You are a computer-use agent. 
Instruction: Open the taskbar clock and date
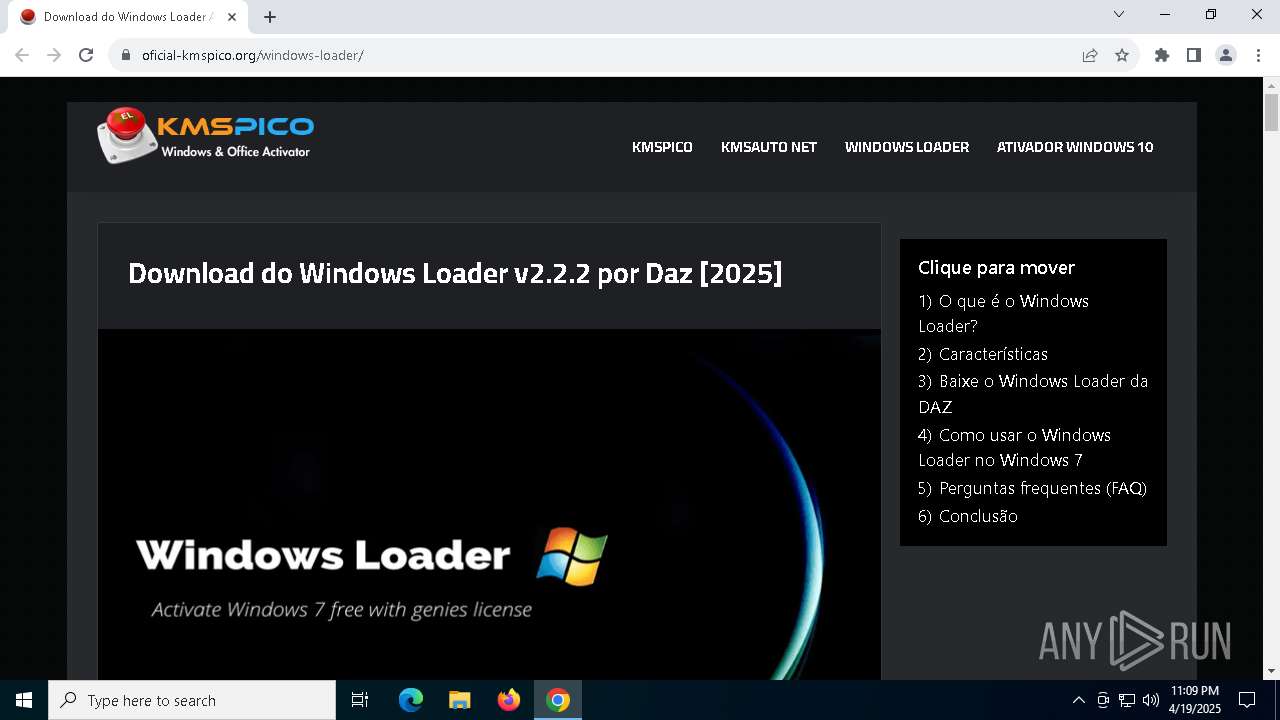[1195, 700]
